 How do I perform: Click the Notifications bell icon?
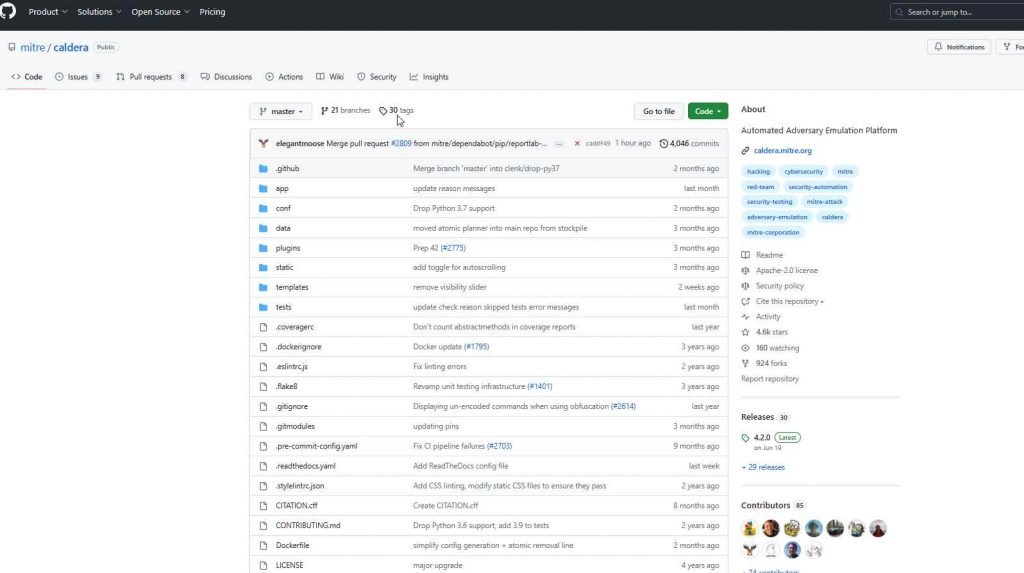(x=938, y=47)
